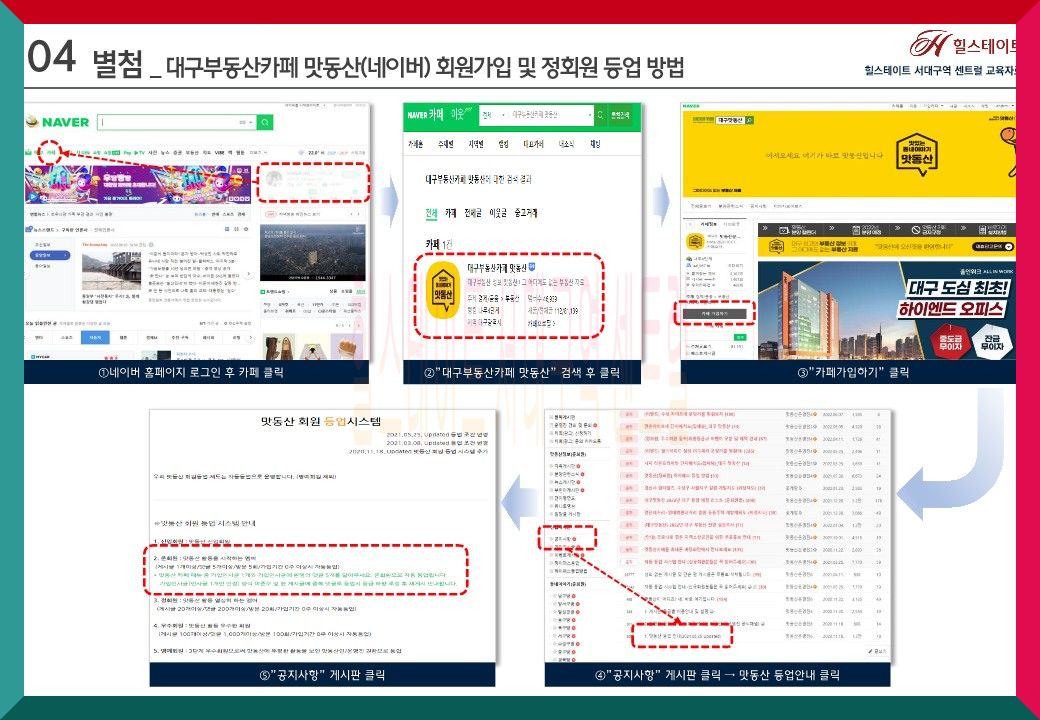
Task: Click the green search magnifier on NAVER homepage
Action: pos(265,123)
